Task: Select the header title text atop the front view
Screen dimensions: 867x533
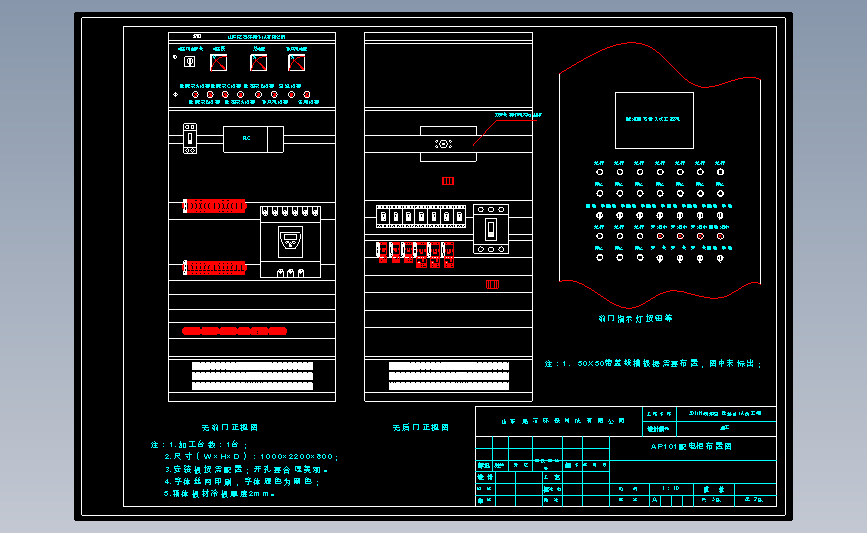Action: [257, 37]
